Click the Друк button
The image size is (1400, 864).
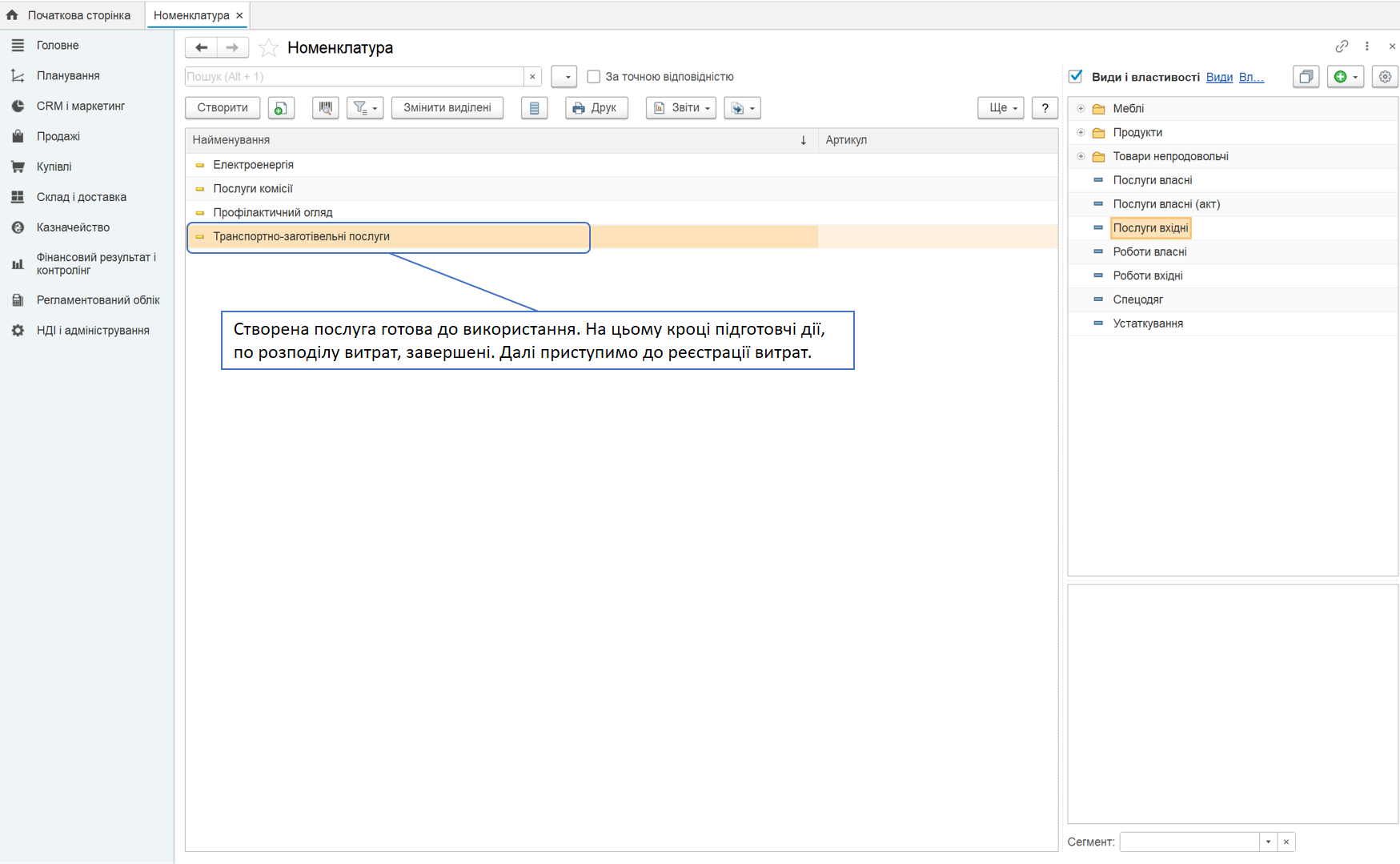(596, 108)
